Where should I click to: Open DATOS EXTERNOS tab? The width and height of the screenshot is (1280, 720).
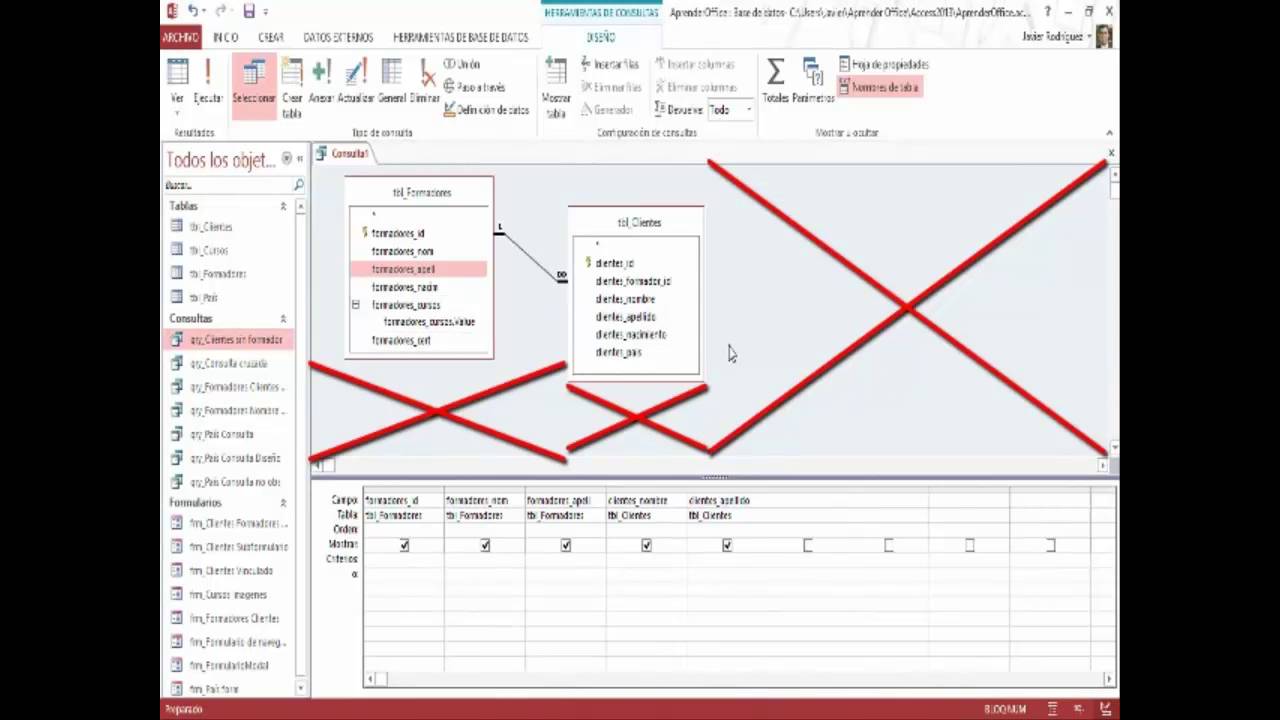coord(338,37)
